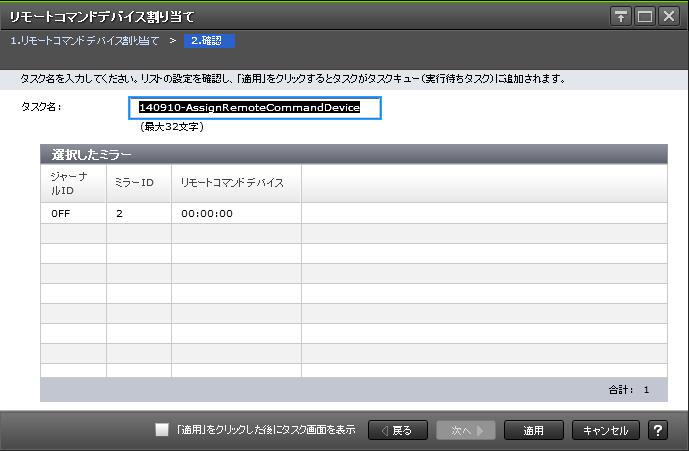The height and width of the screenshot is (451, 689).
Task: Click the 合計: 1 total count
Action: point(629,389)
